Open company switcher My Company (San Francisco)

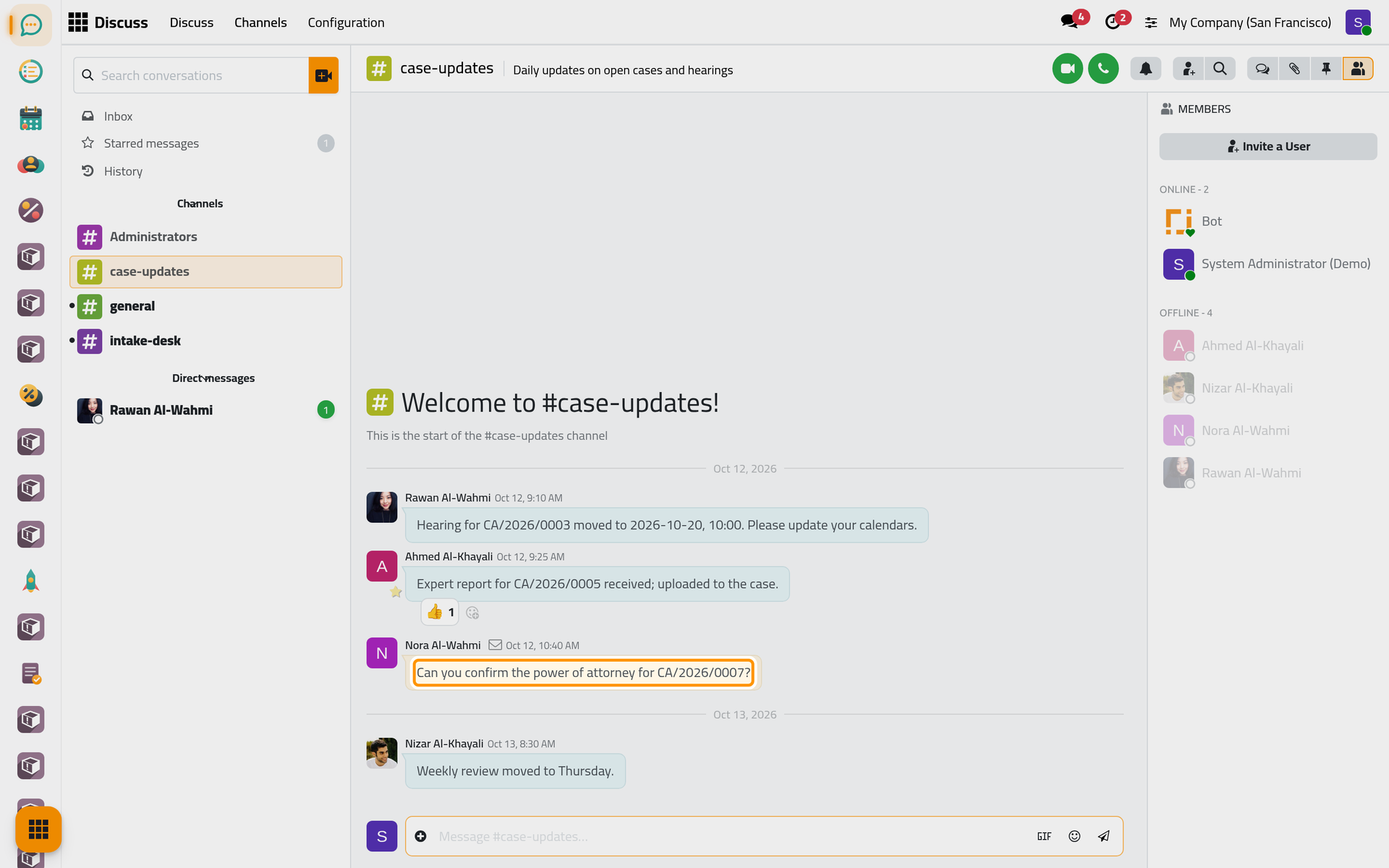click(x=1250, y=22)
